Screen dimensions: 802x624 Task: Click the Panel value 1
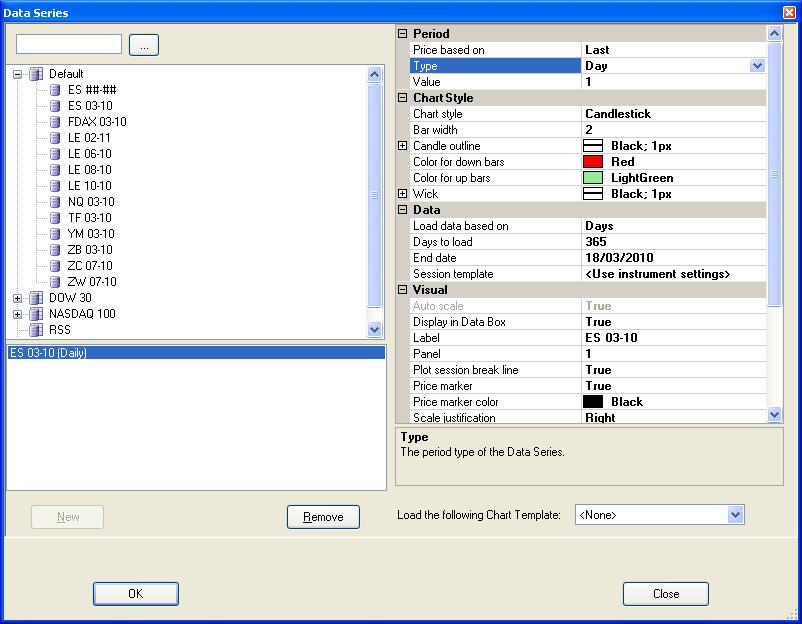pyautogui.click(x=674, y=354)
